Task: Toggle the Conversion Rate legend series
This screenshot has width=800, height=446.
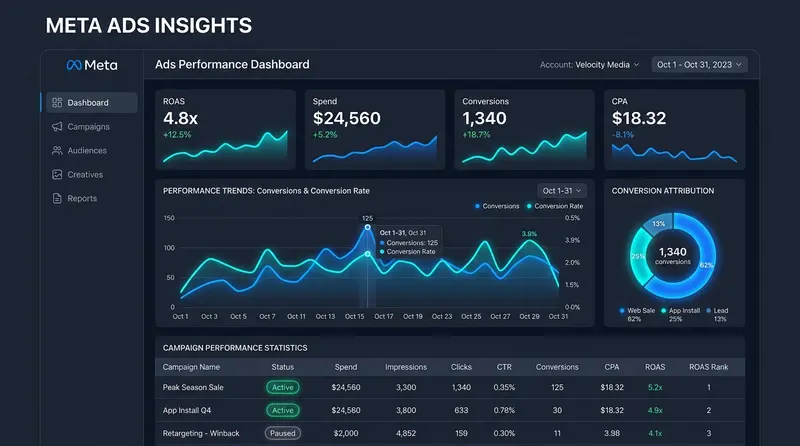Action: [x=555, y=206]
